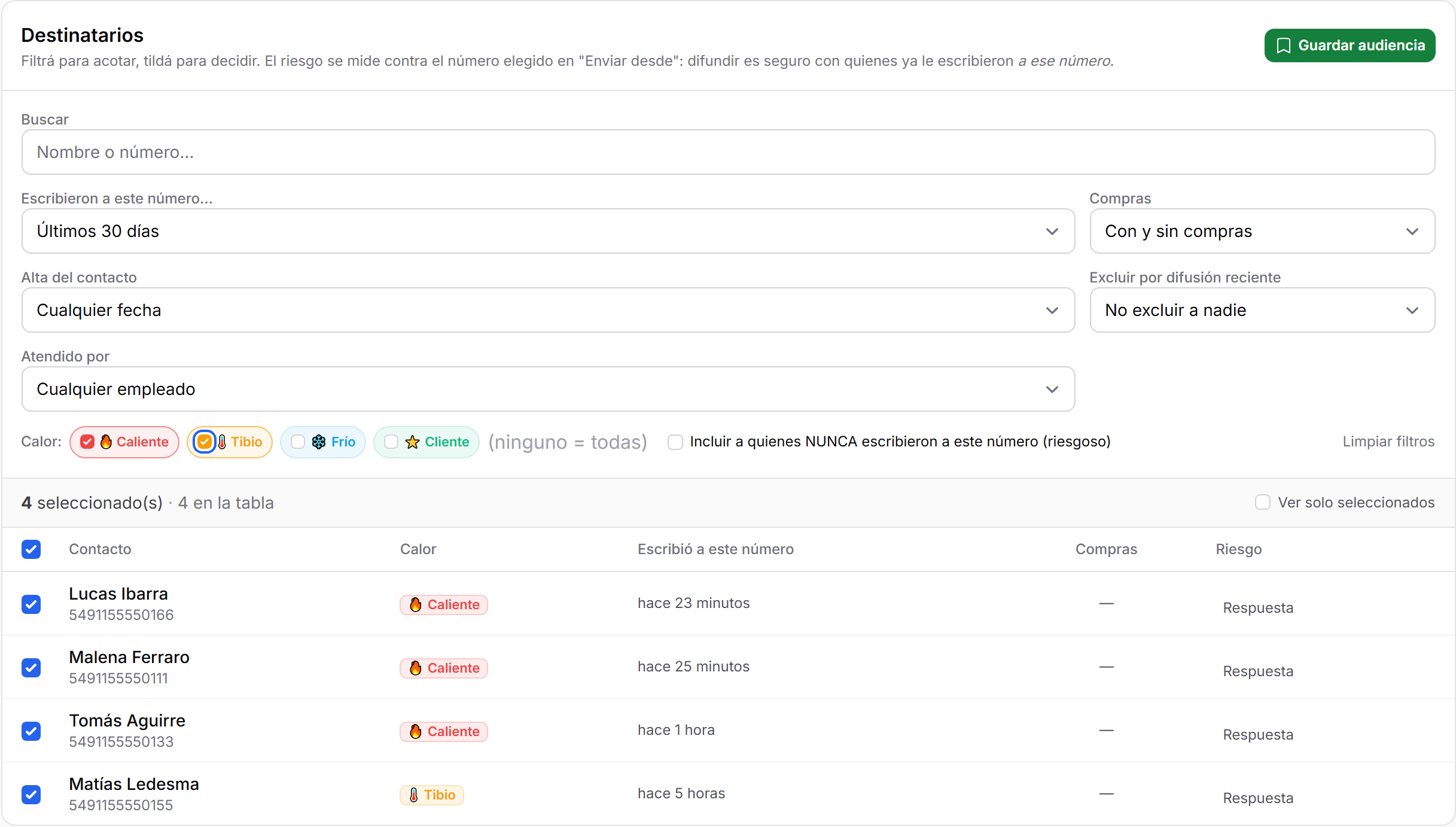Click the Escribió a este número column header

tap(715, 549)
